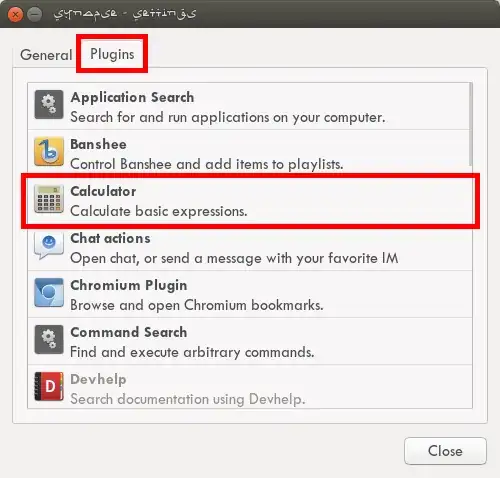Click the Chromium Plugin icon

49,293
